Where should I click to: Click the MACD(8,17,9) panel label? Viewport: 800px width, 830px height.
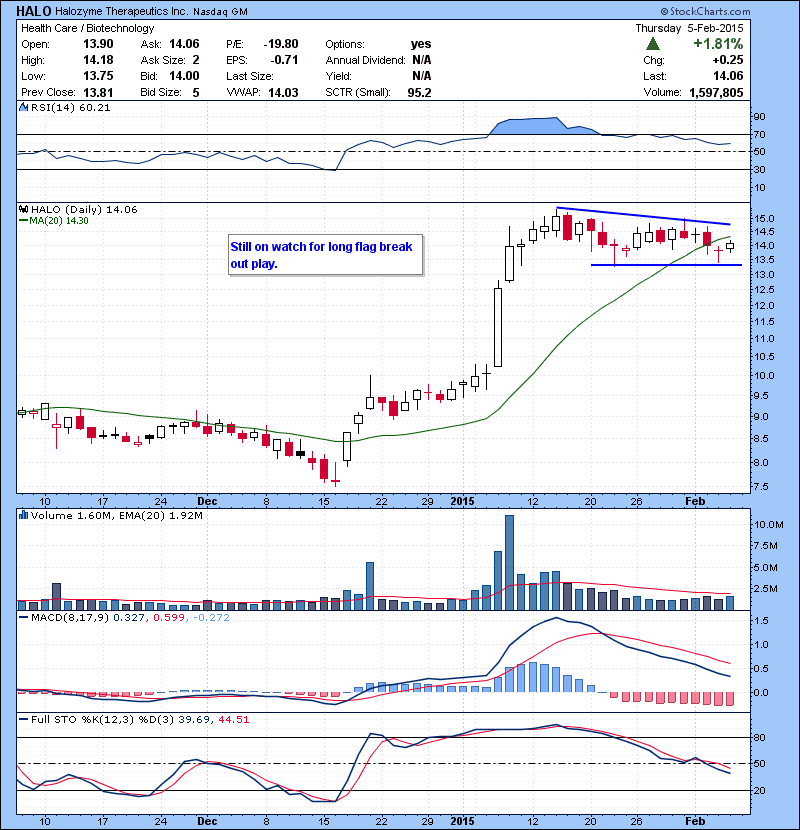point(70,617)
